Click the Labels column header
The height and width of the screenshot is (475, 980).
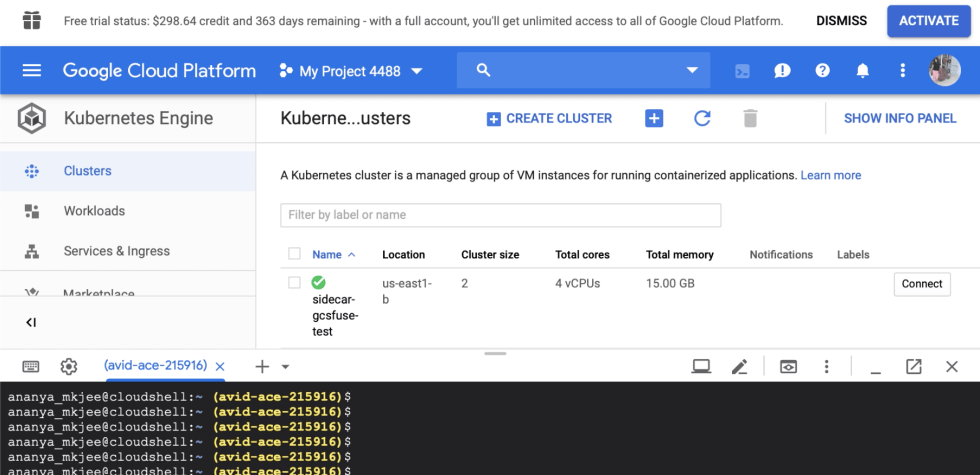853,254
